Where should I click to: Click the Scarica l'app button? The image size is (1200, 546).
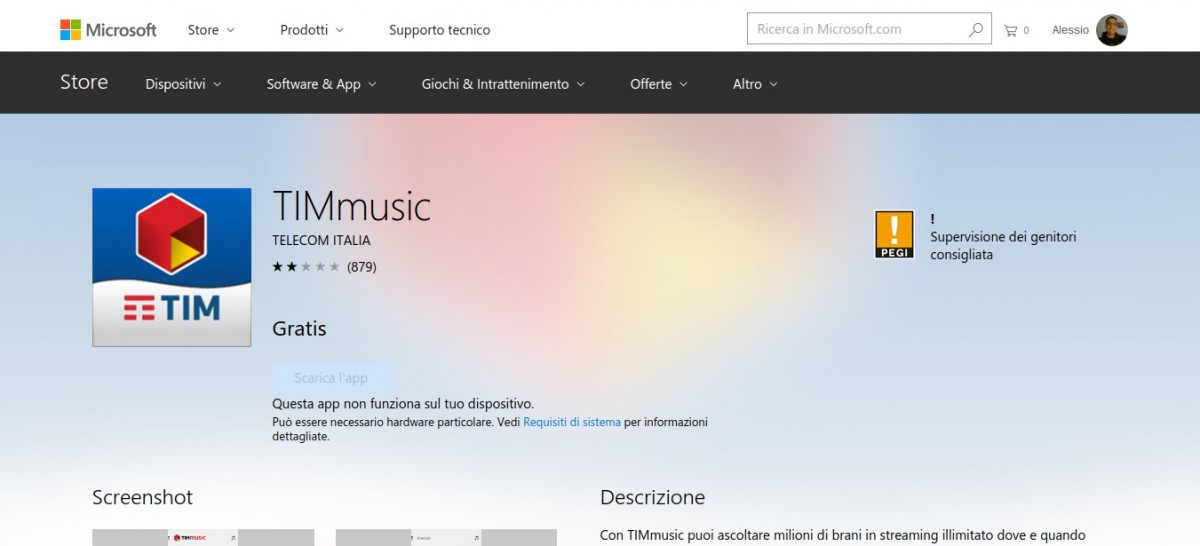point(331,378)
